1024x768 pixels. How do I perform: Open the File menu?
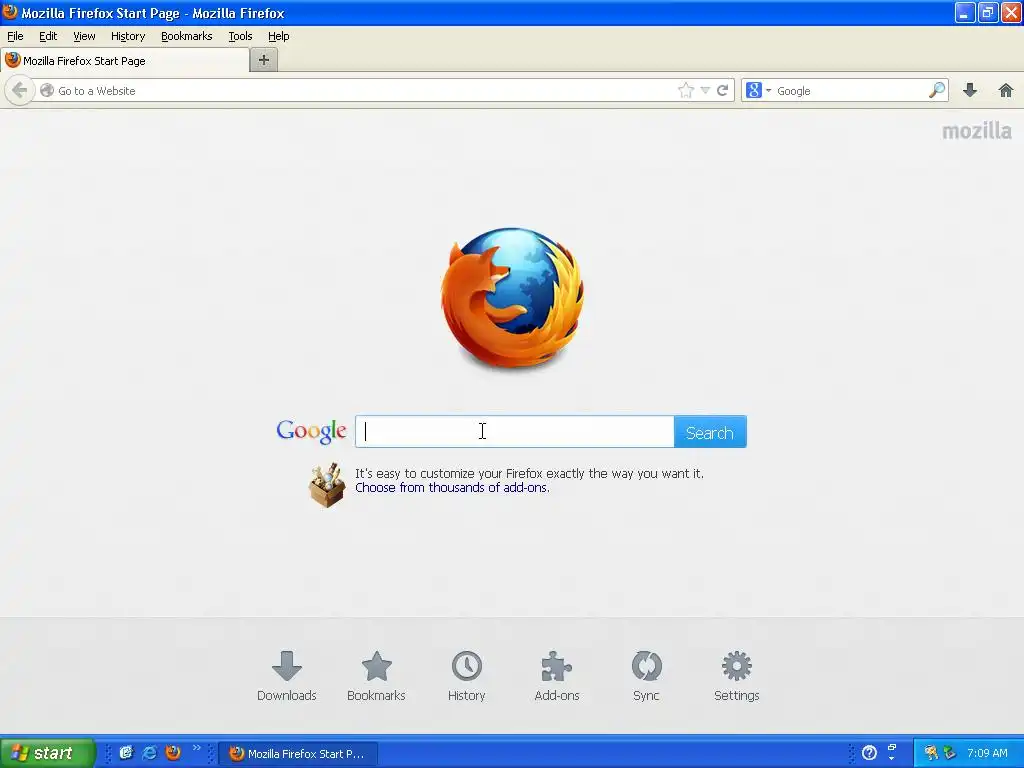15,36
